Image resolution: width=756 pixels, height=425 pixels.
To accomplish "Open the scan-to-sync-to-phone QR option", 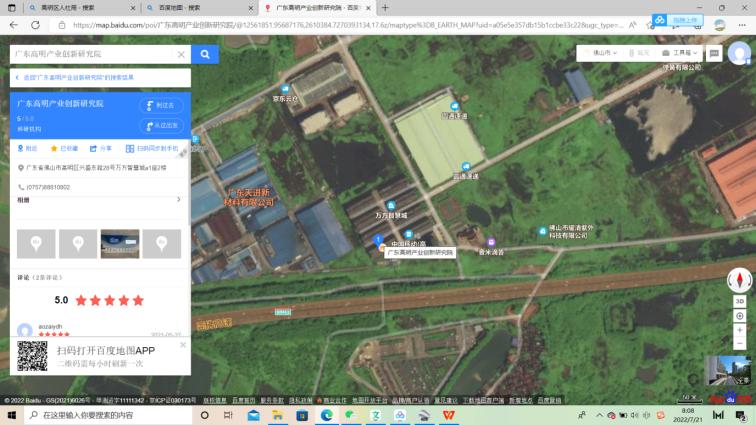I will coord(152,148).
